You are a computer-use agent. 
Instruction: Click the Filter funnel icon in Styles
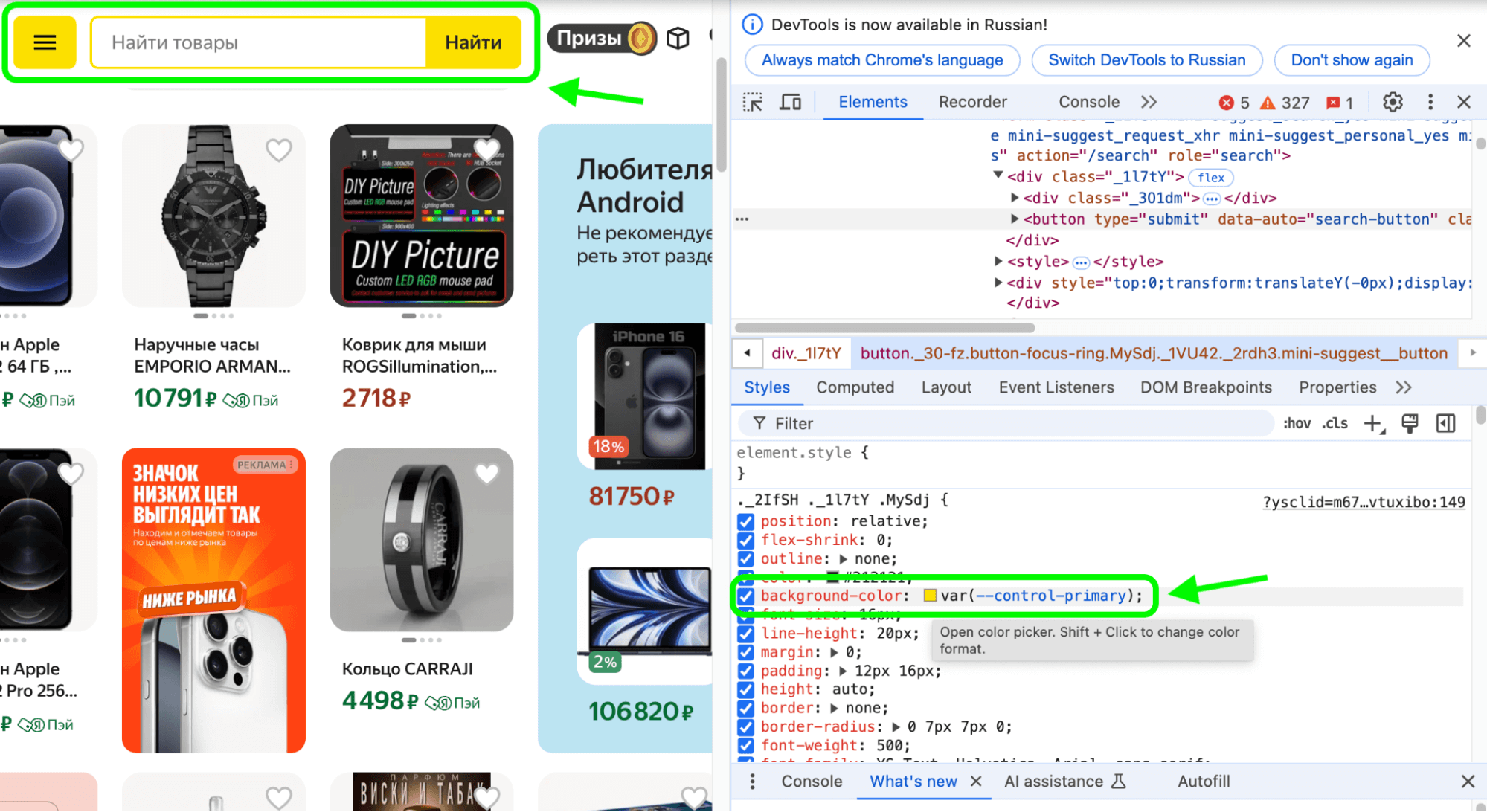[759, 423]
